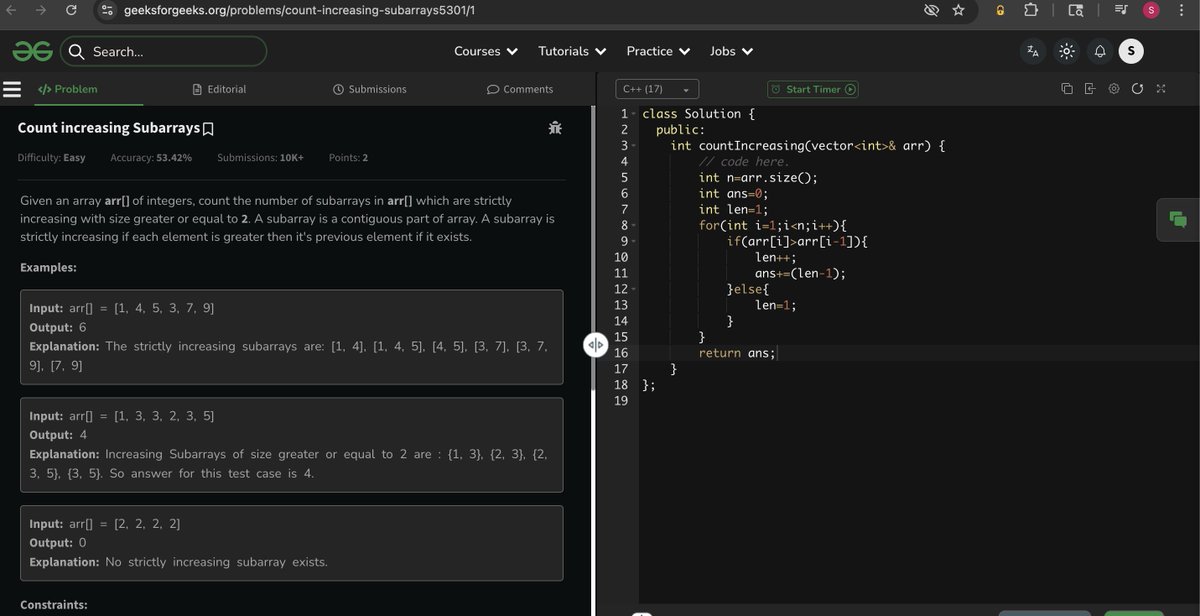This screenshot has width=1200, height=616.
Task: Switch to the Editorial tab
Action: pos(219,89)
